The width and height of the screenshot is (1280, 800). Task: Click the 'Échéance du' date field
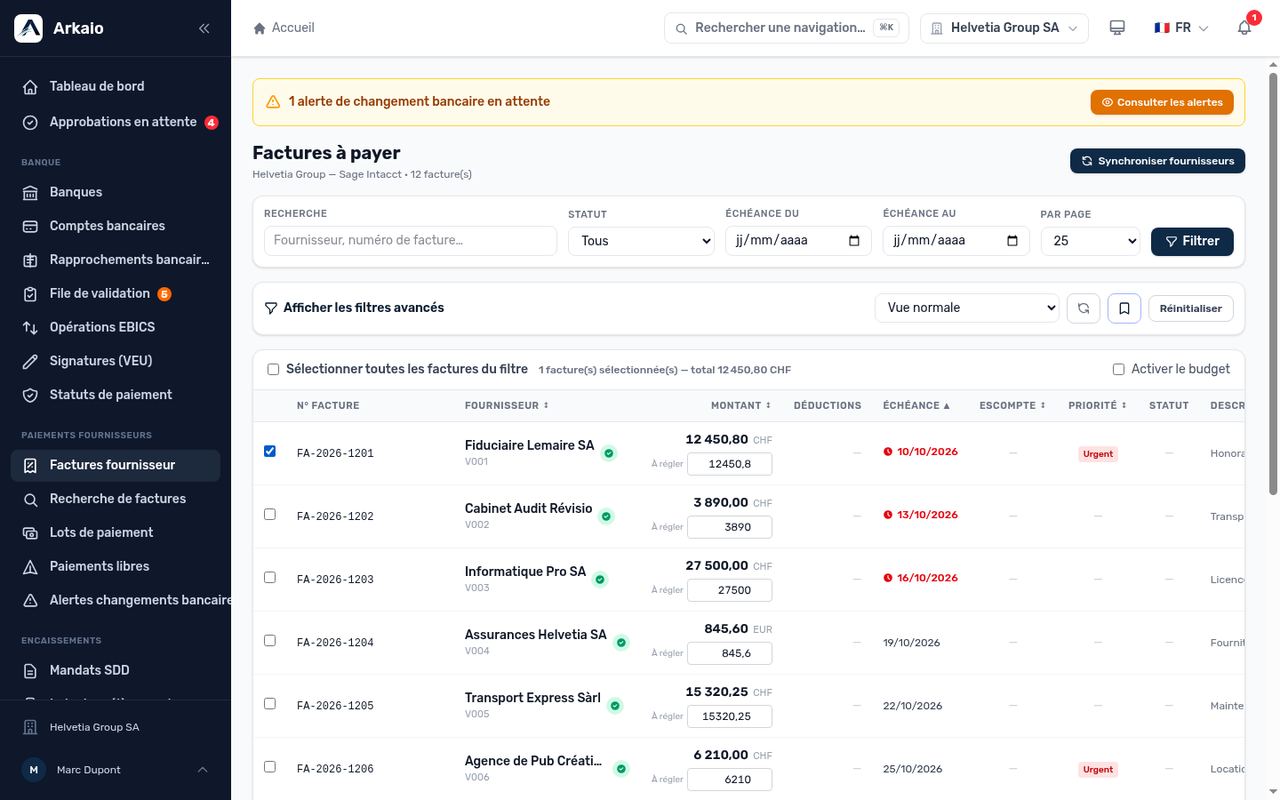798,241
